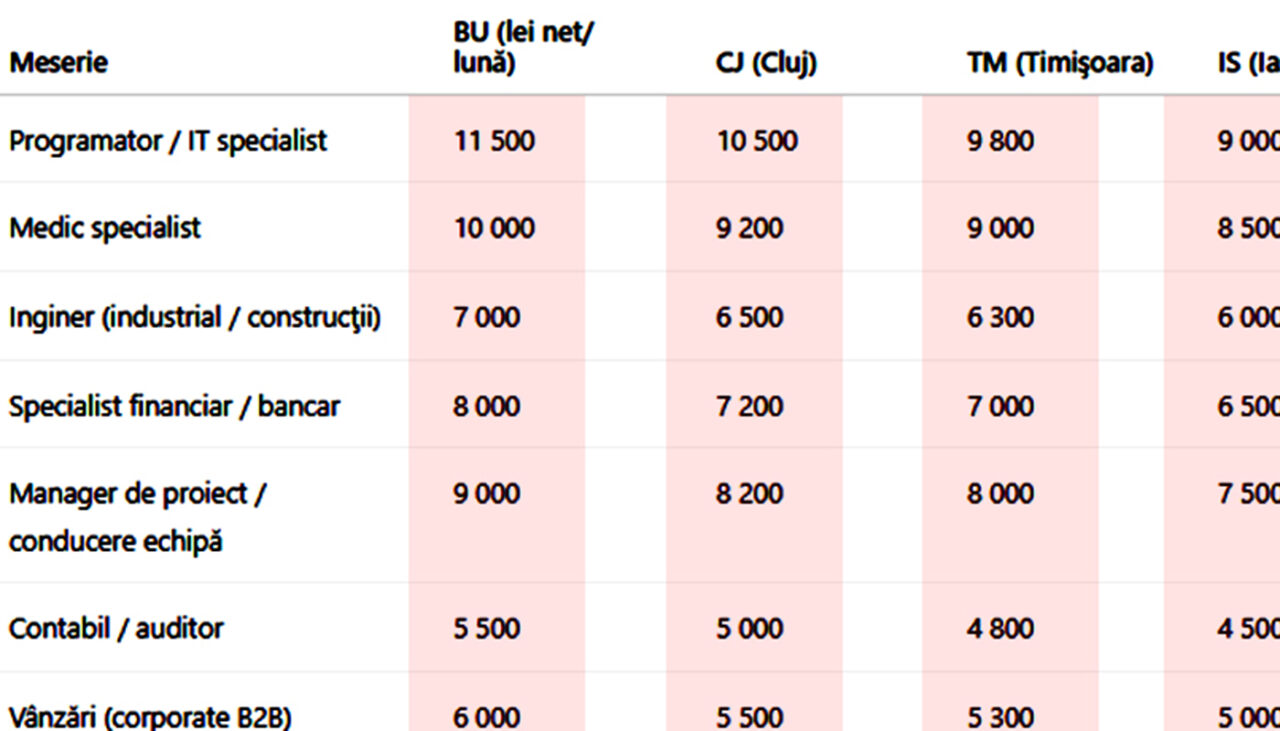This screenshot has height=731, width=1280.
Task: Select the TM (Timișoara) column header
Action: pos(1060,63)
